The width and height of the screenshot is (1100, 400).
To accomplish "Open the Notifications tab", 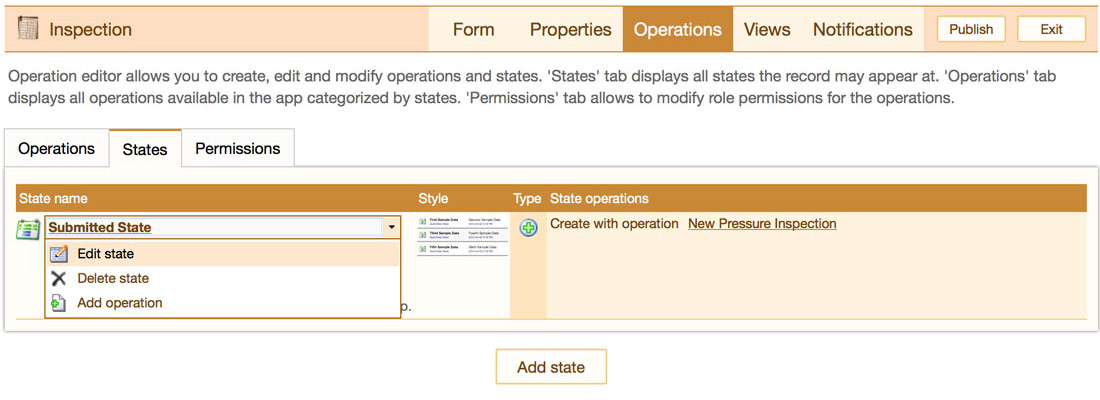I will 862,30.
